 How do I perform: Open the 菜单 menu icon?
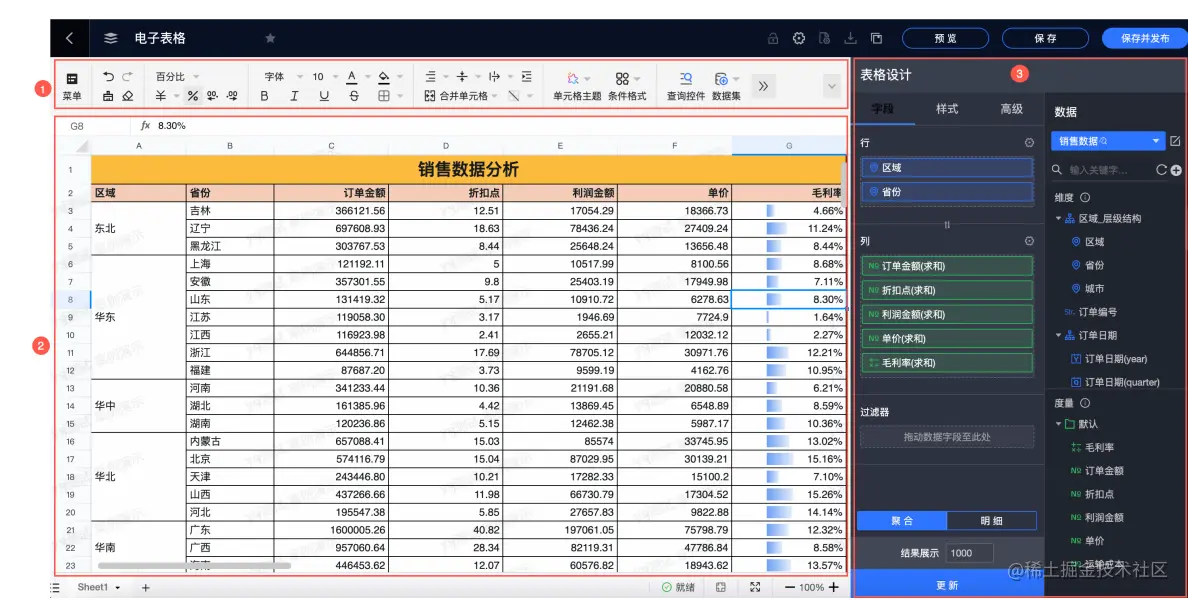coord(72,79)
